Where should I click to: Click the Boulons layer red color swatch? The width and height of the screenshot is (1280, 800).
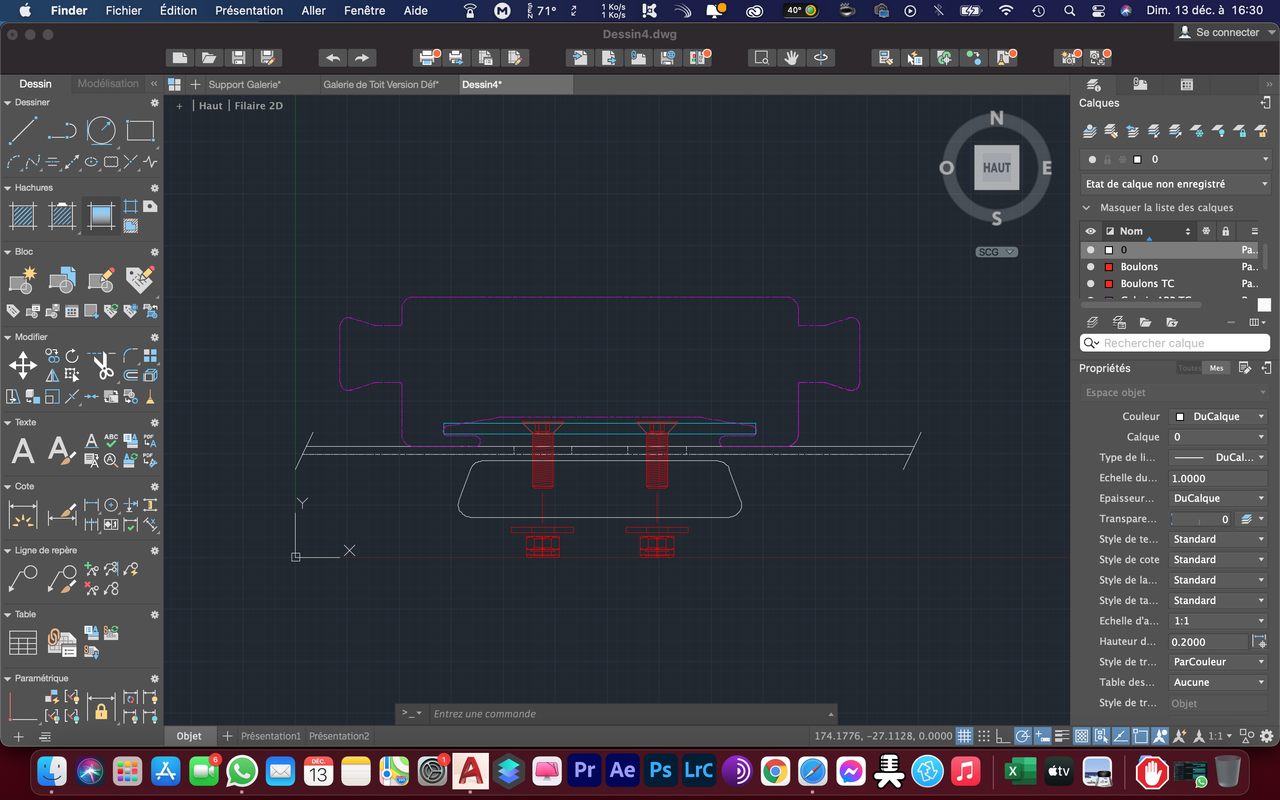pos(1109,267)
